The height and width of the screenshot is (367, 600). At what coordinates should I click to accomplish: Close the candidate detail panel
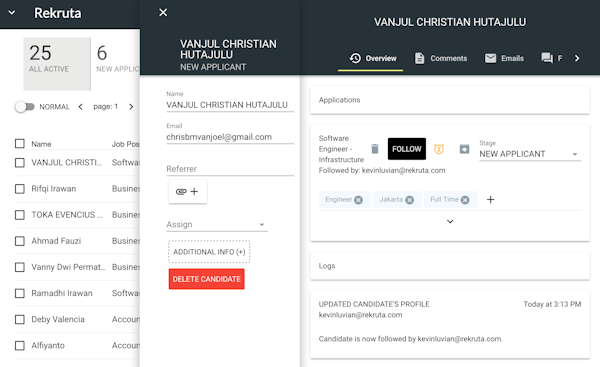tap(163, 13)
